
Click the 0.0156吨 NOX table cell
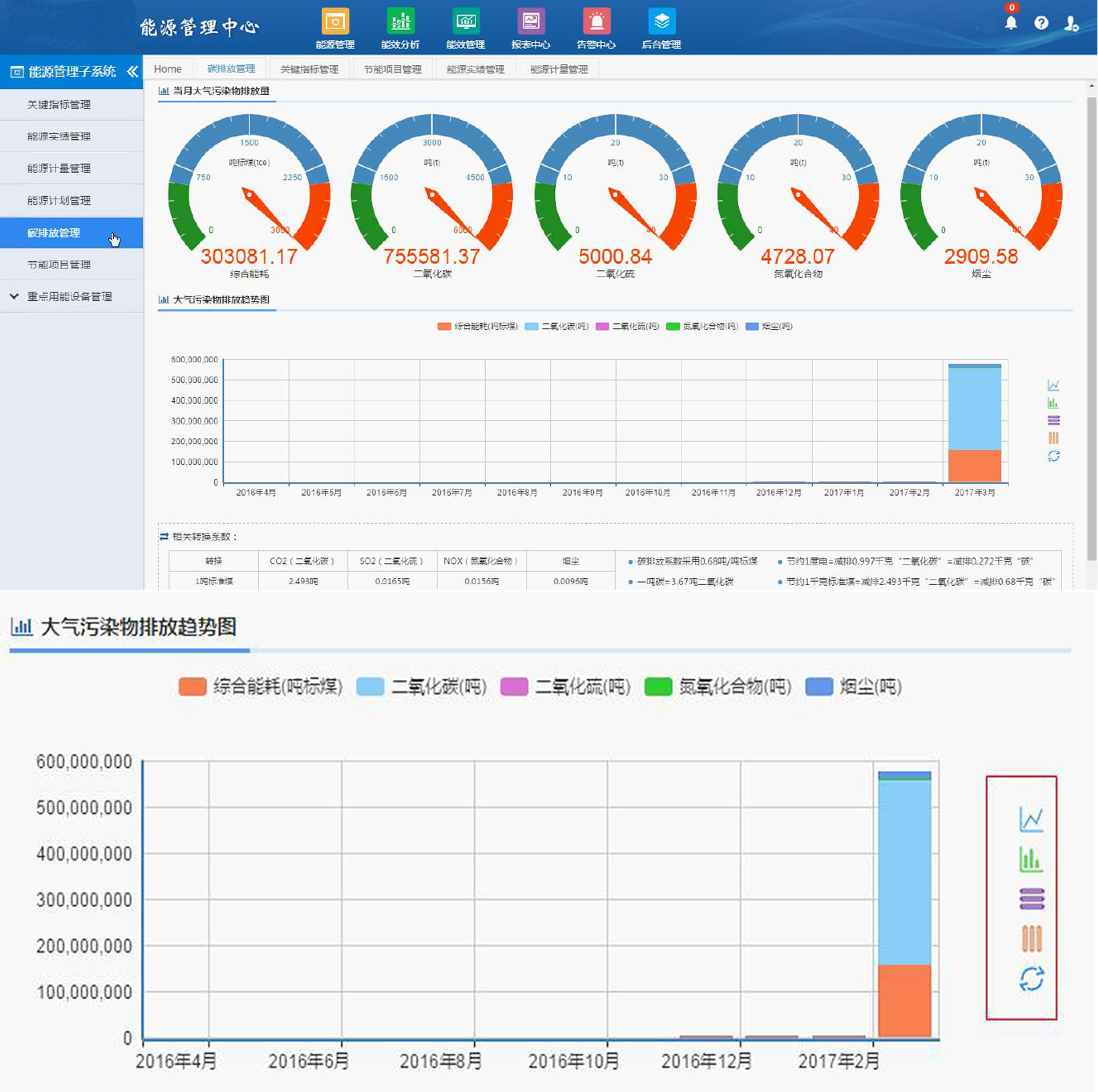point(481,581)
